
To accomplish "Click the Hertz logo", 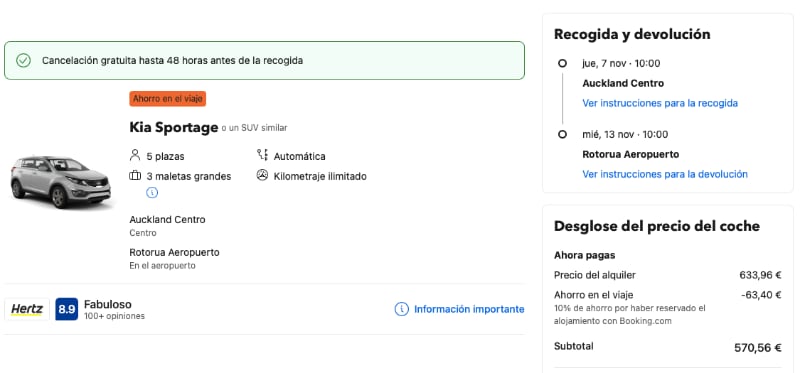I will pos(27,309).
